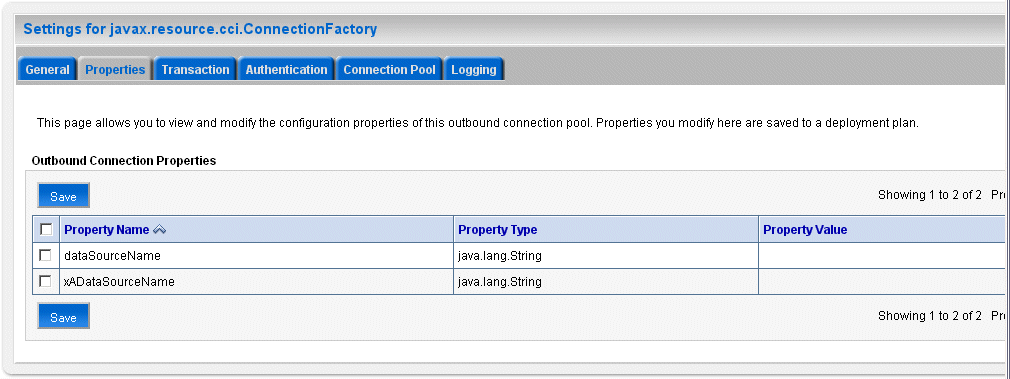Tick the select-all checkbox in table header

click(x=46, y=229)
